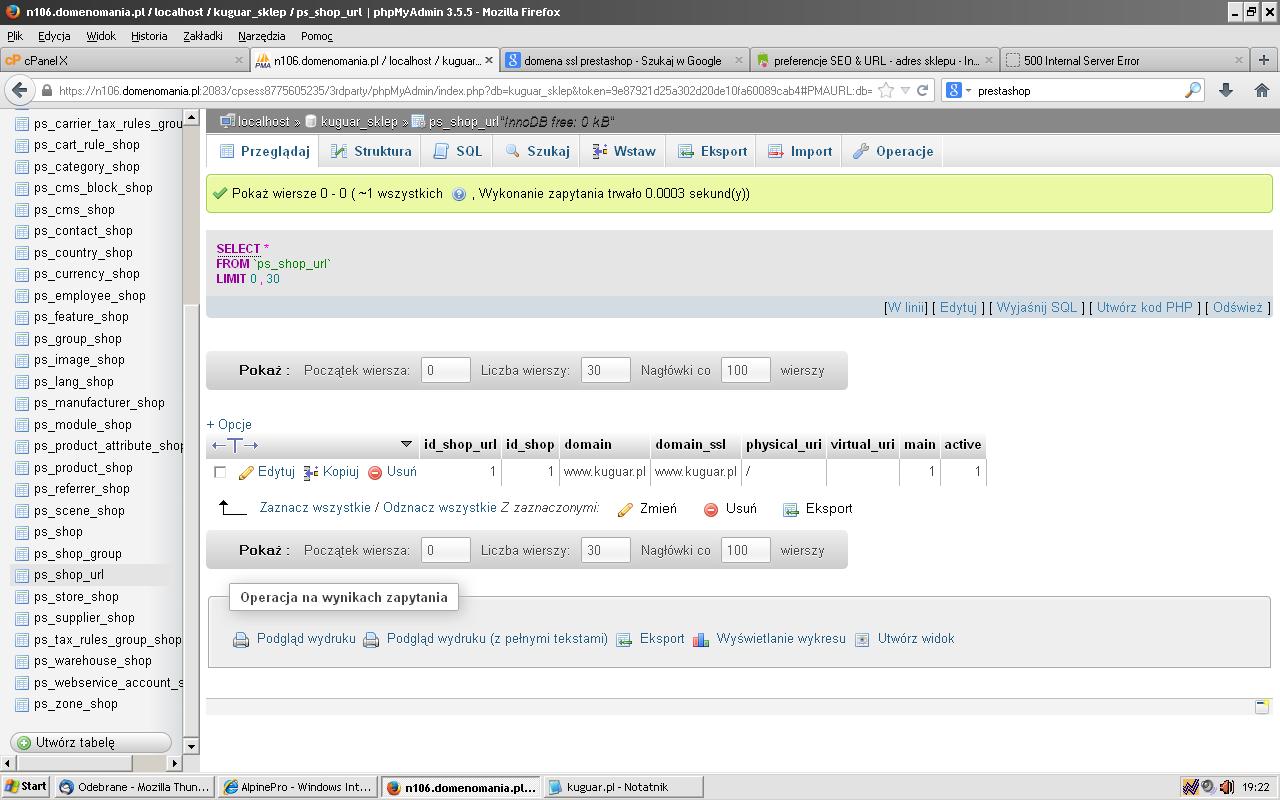Screen dimensions: 1280x800
Task: Click the sidebar vertical scrollbar thumb
Action: click(191, 519)
